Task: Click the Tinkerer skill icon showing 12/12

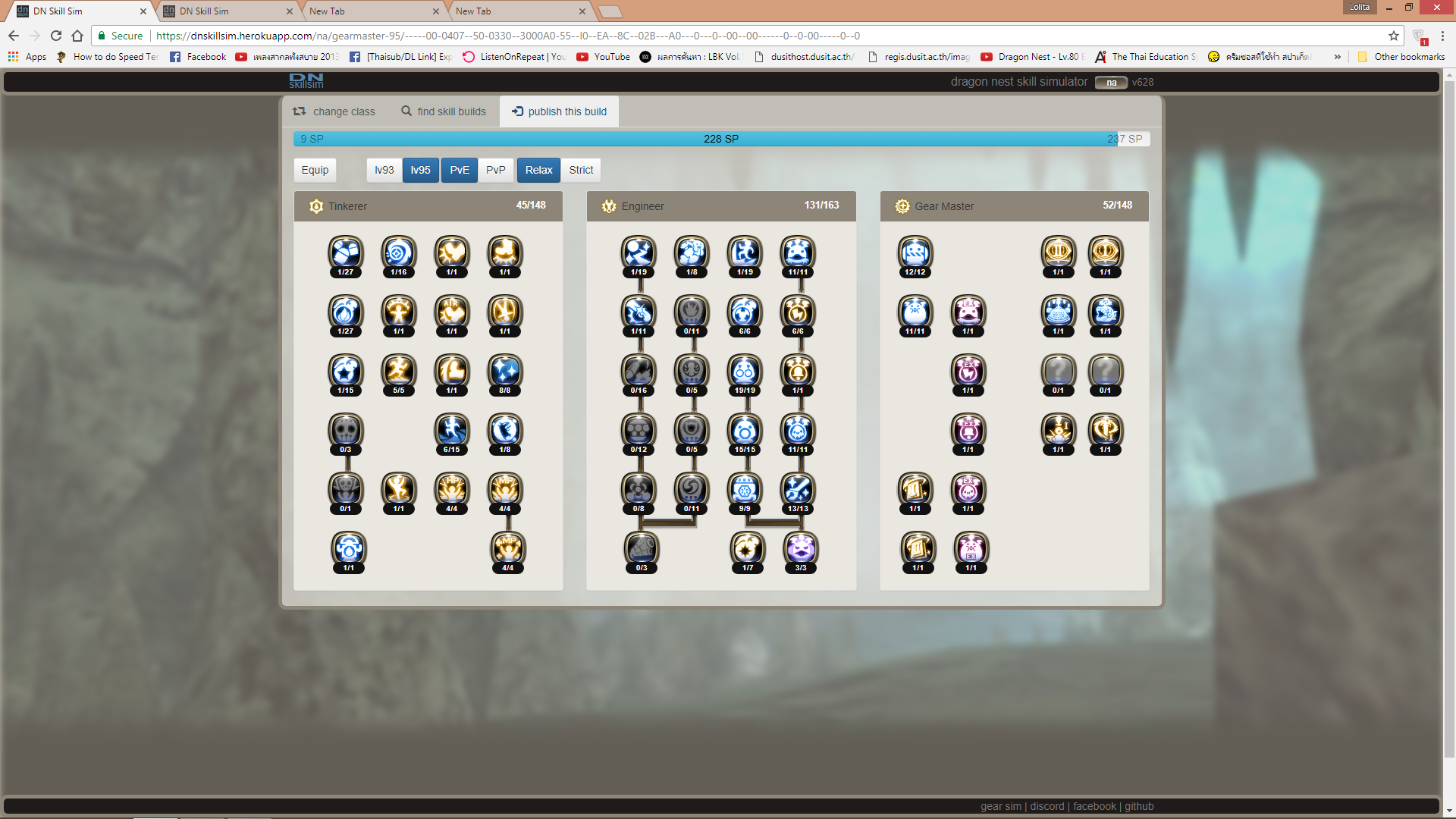Action: click(x=915, y=253)
